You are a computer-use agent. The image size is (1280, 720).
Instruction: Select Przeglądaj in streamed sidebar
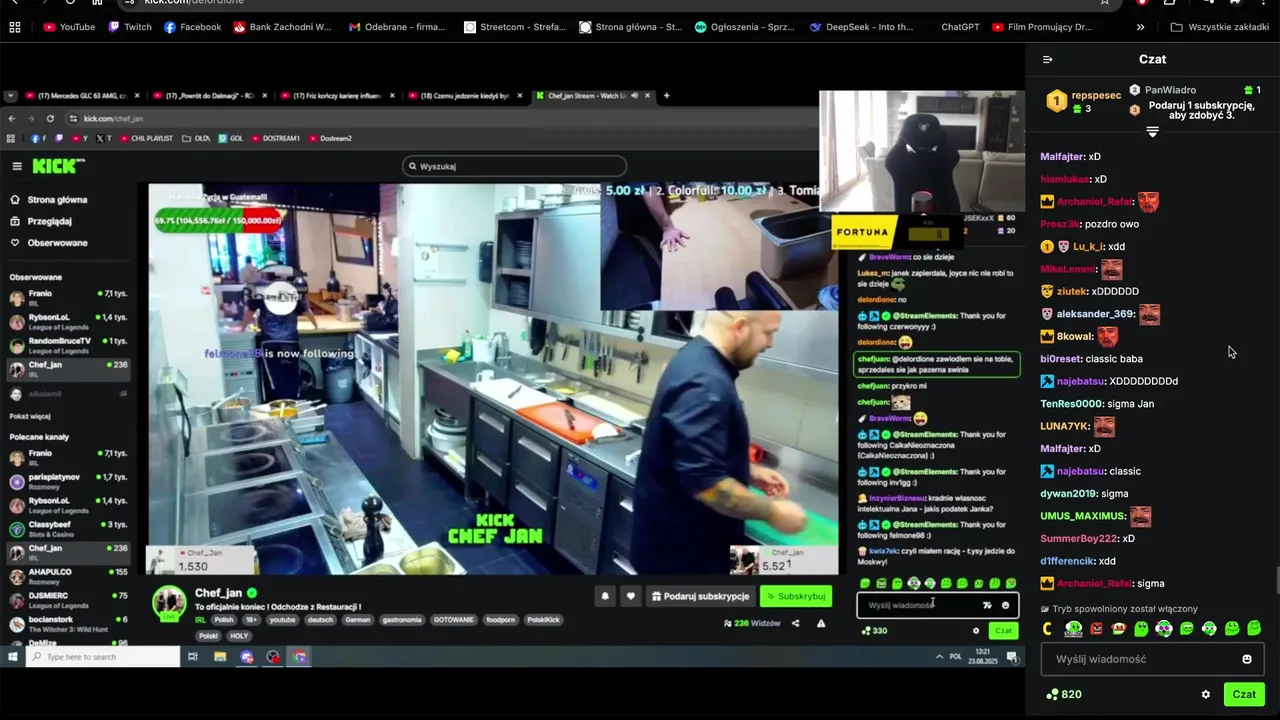coord(50,221)
